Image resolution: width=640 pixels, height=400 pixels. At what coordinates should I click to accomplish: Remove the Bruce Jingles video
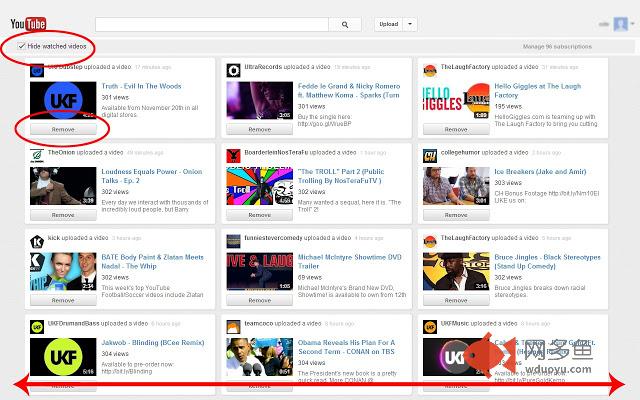pos(456,300)
